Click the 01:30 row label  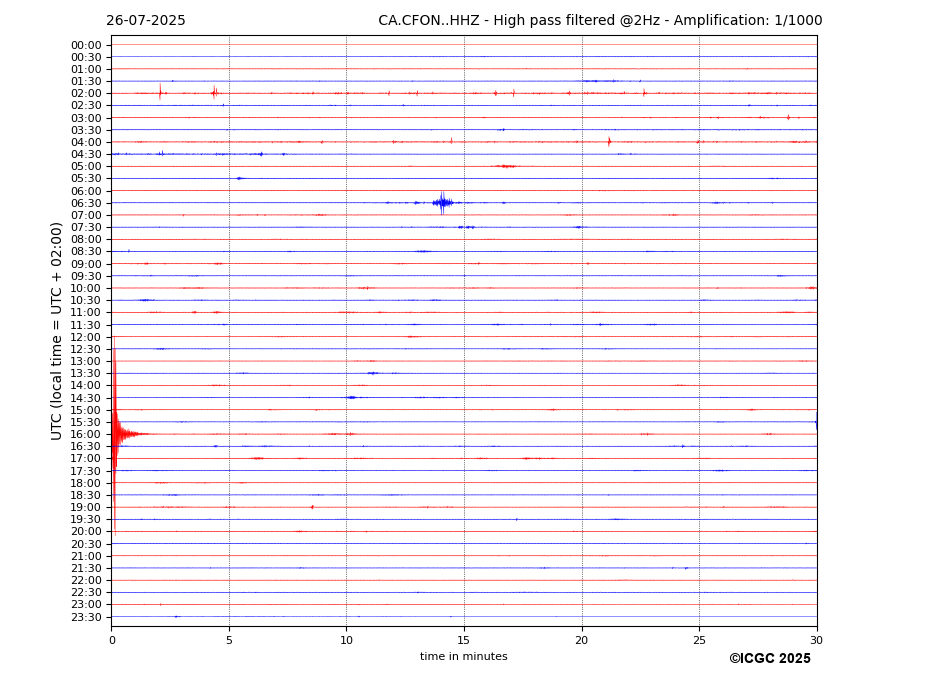[86, 82]
